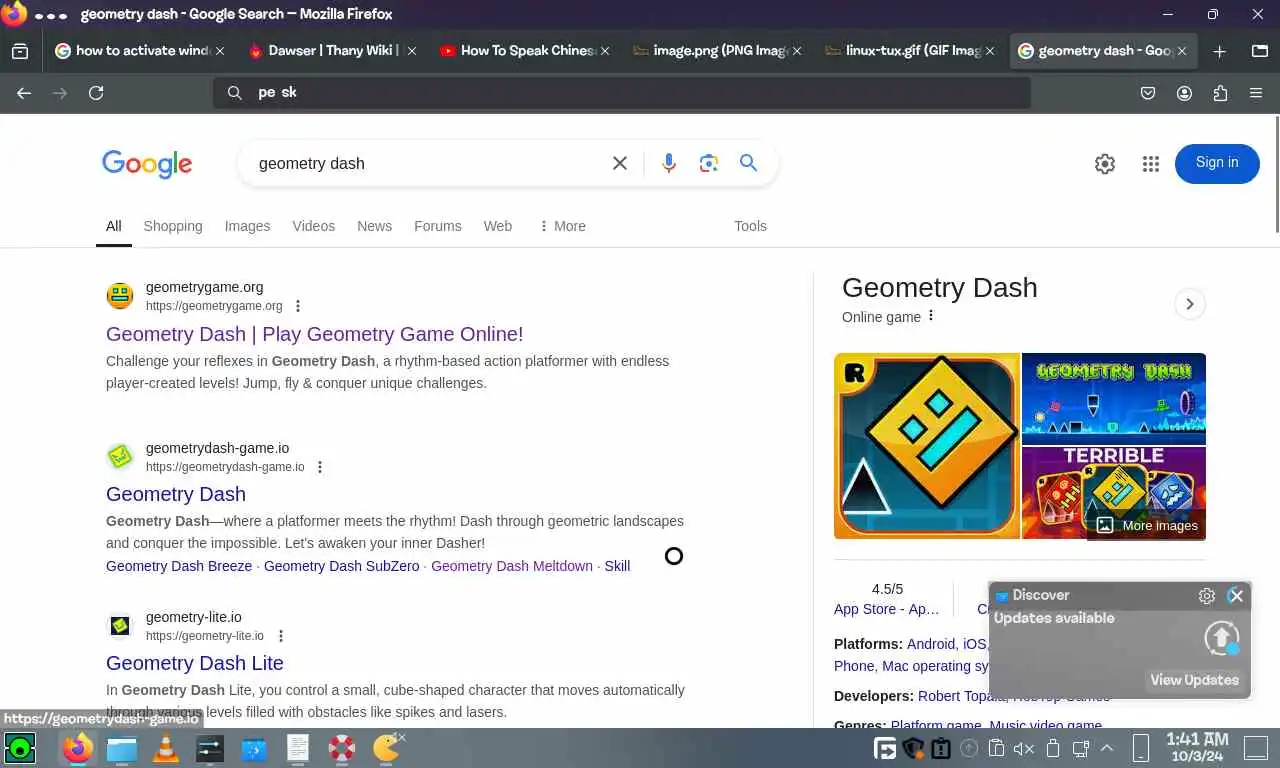Close the geometry dash Google Search tab

click(x=1182, y=51)
